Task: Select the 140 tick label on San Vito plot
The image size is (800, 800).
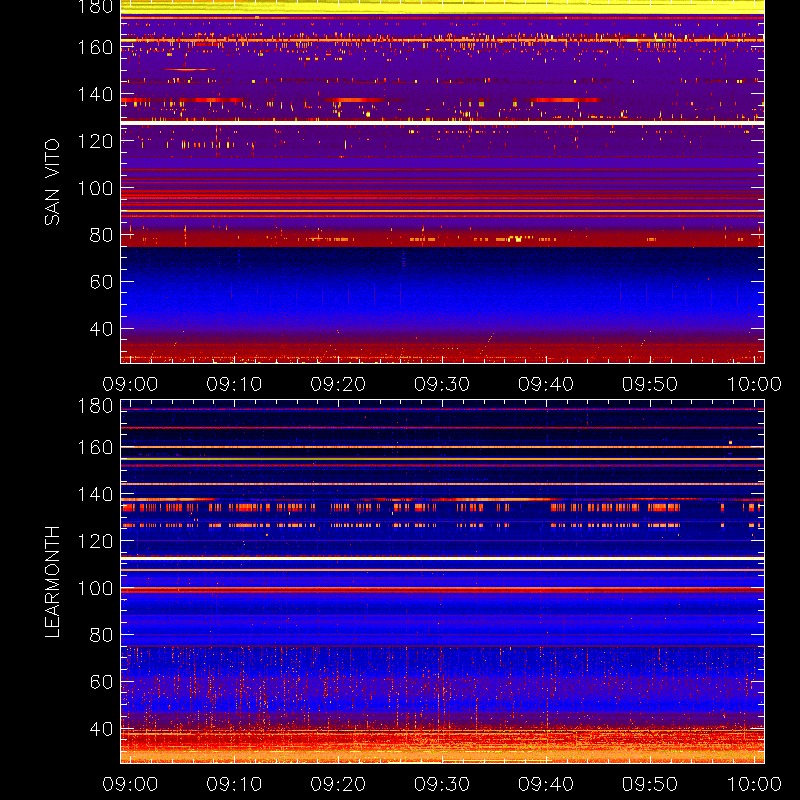Action: tap(95, 94)
